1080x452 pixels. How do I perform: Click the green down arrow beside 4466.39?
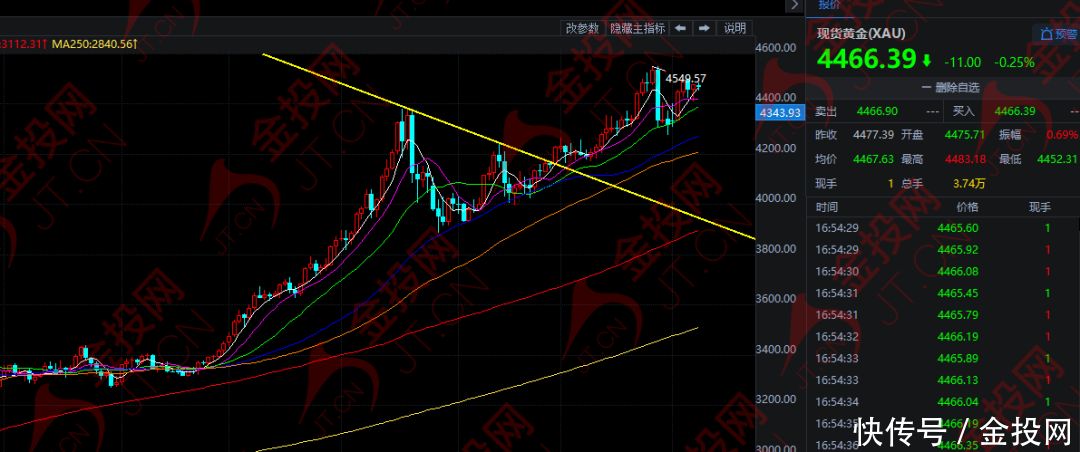point(927,60)
